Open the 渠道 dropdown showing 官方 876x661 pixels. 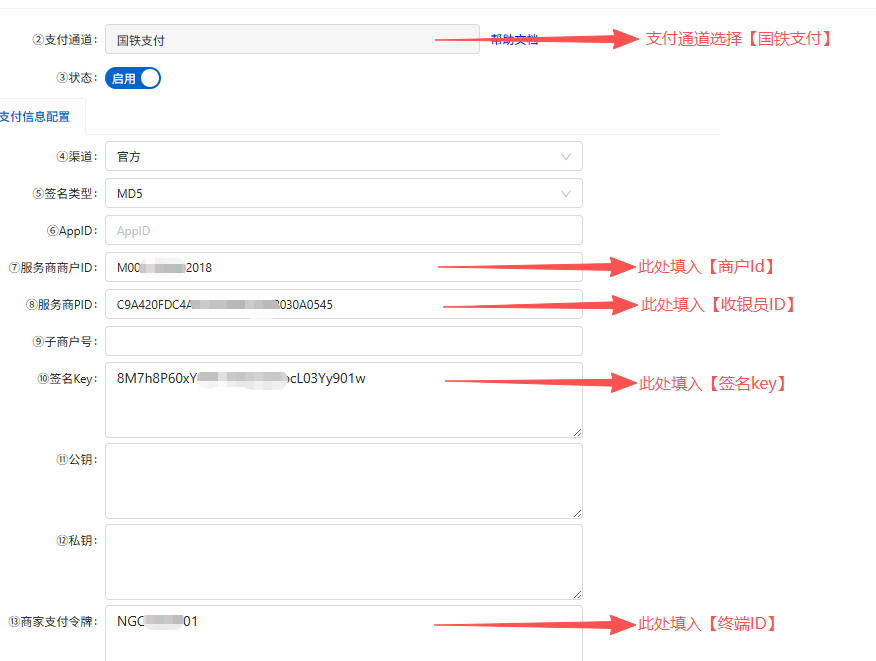[x=343, y=156]
